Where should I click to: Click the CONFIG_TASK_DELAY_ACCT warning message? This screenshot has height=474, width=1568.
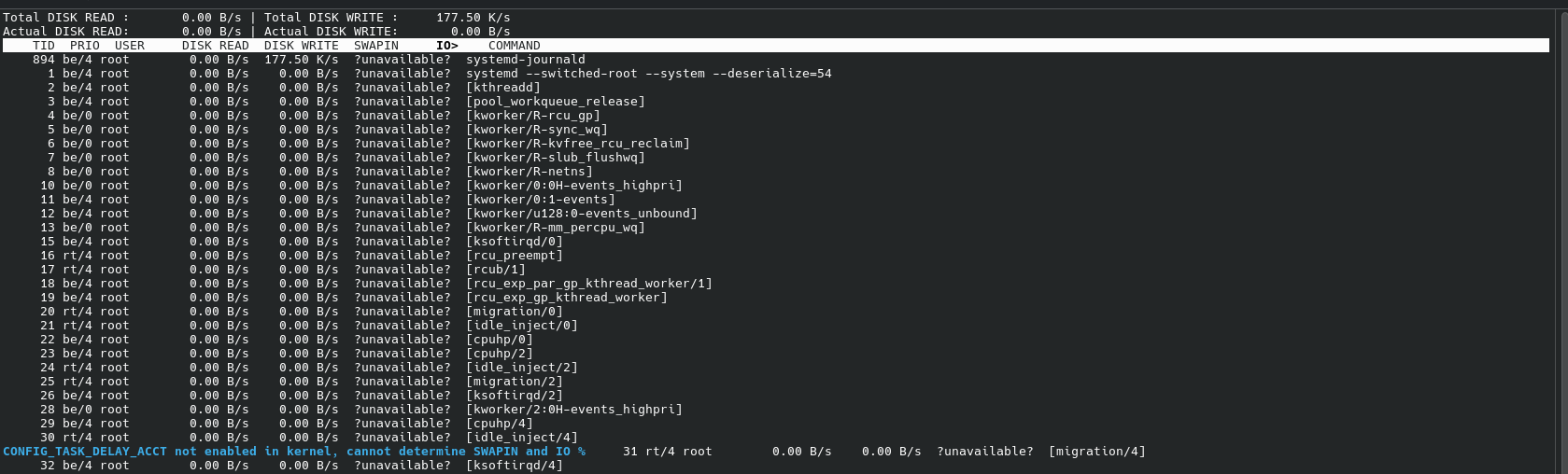[294, 452]
